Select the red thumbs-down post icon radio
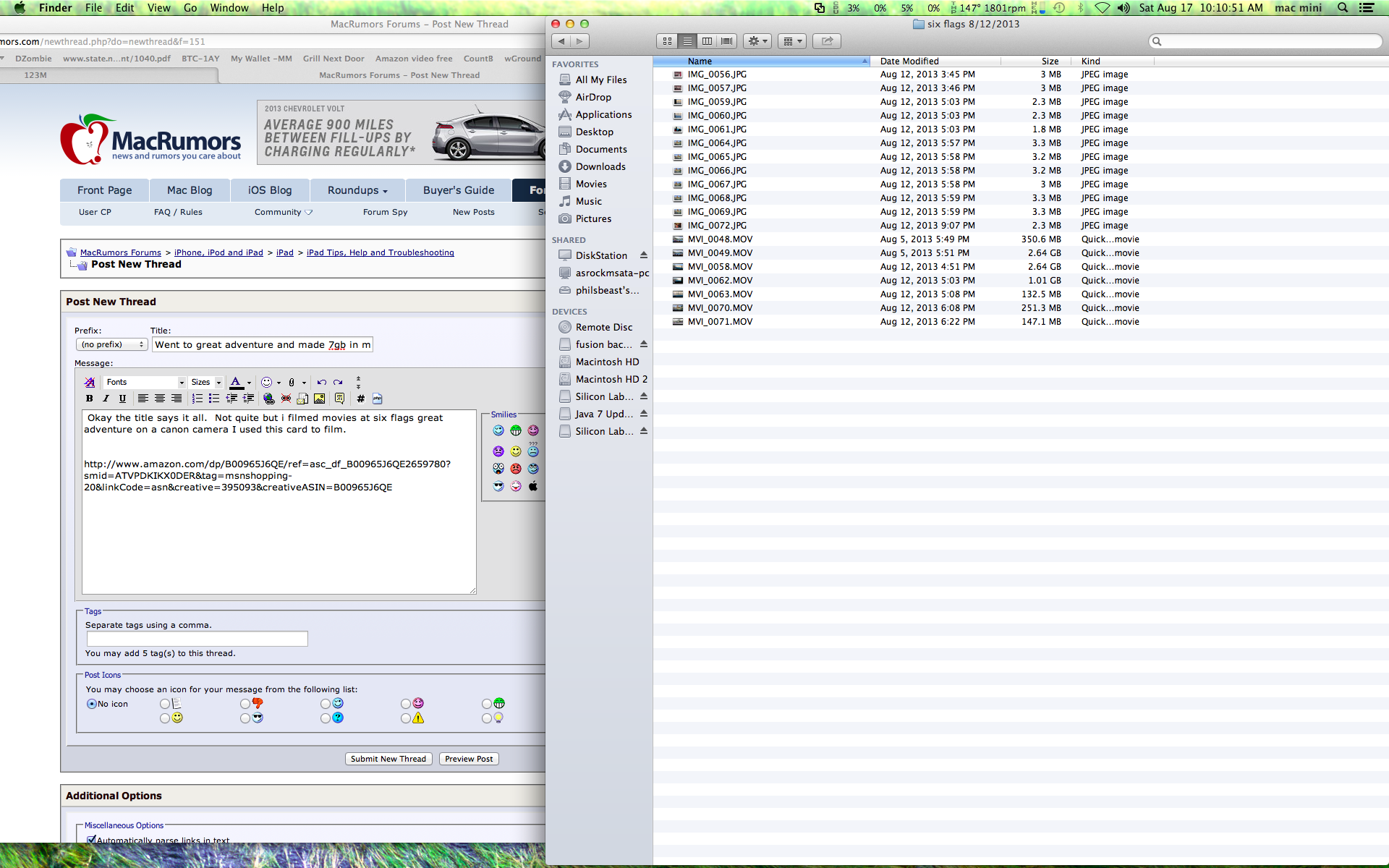Screen dimensions: 1389x868 coord(245,704)
